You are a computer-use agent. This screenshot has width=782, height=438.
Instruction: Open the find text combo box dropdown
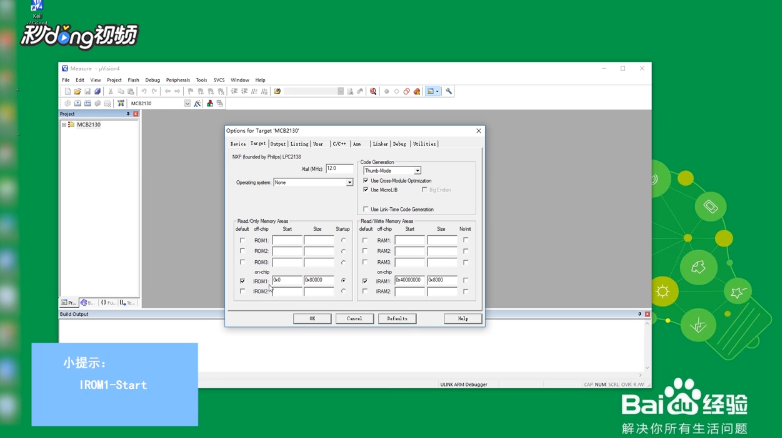pyautogui.click(x=341, y=91)
